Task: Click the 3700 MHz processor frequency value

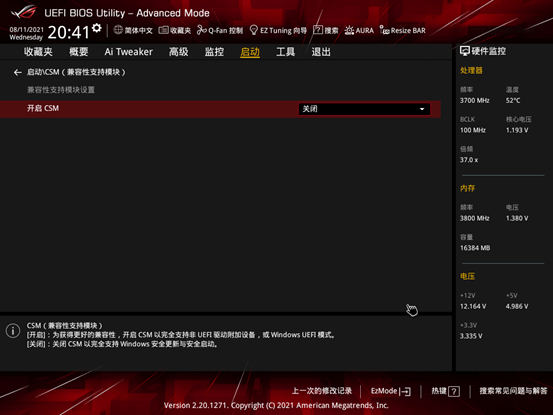Action: [x=474, y=101]
